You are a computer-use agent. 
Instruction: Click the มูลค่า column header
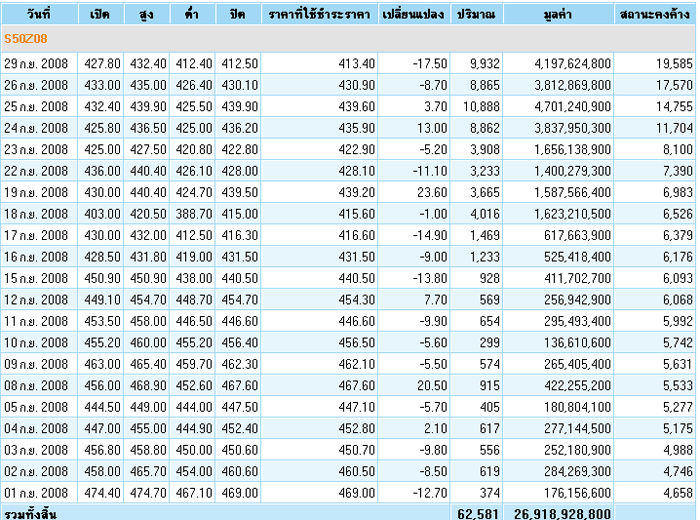pyautogui.click(x=558, y=15)
